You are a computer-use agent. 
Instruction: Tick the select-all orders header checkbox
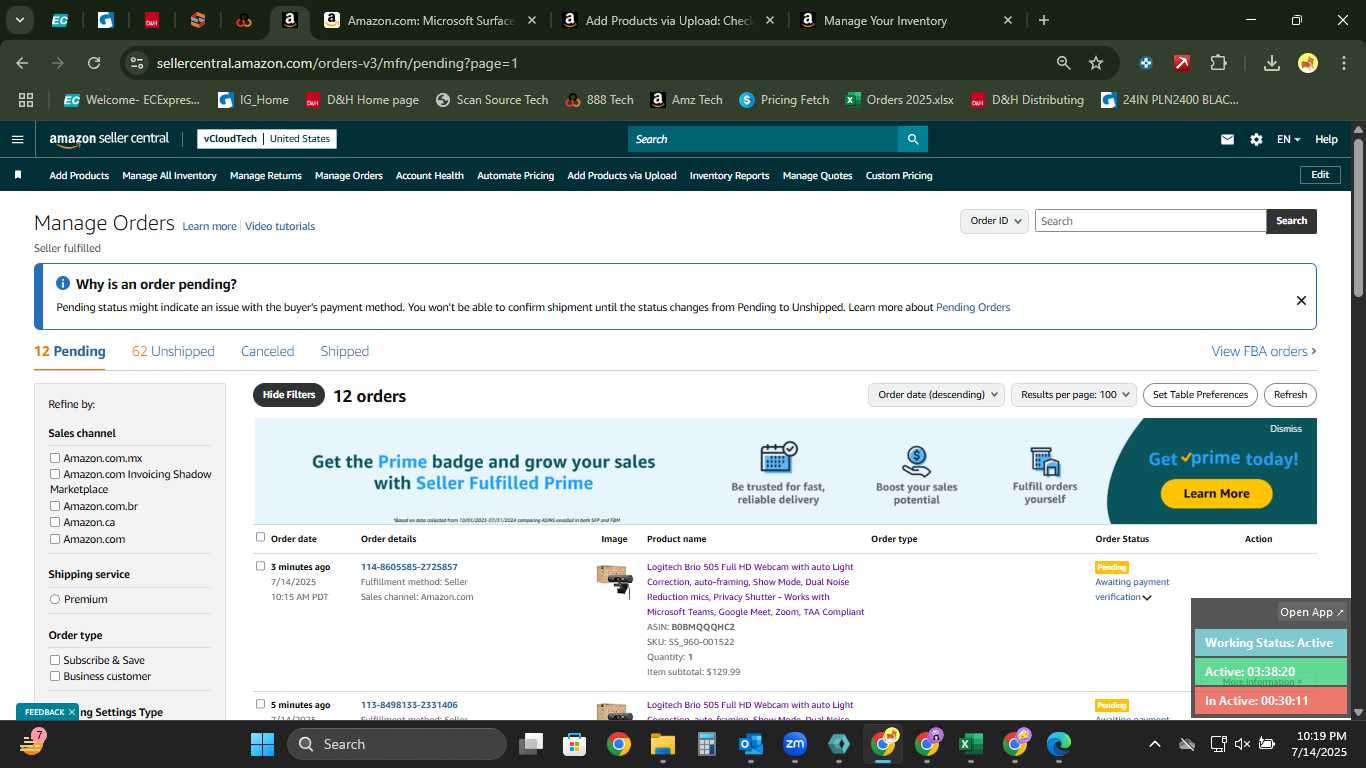click(261, 538)
